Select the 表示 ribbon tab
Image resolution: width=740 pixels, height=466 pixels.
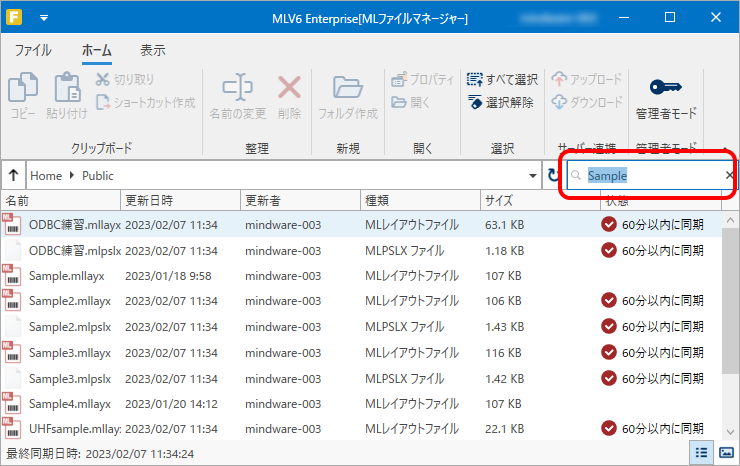152,50
